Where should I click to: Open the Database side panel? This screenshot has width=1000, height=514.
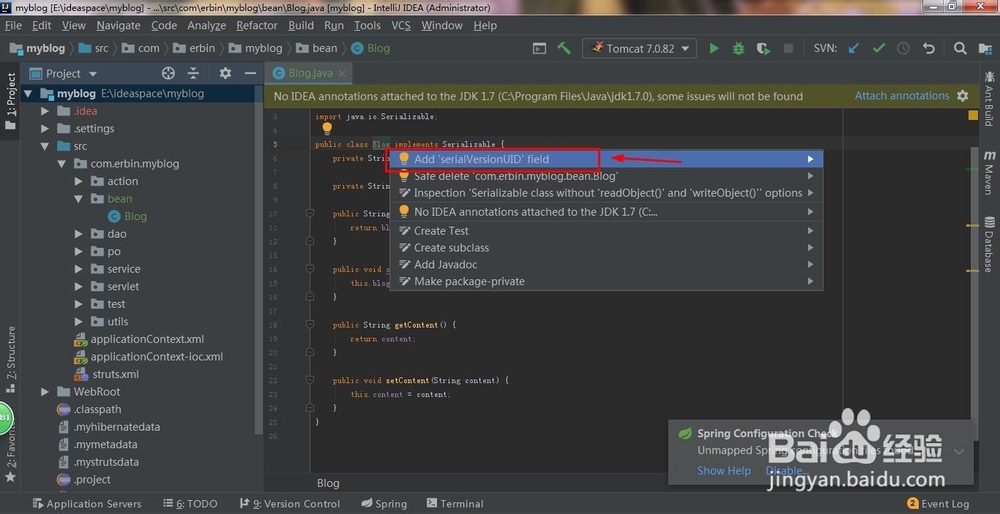[989, 244]
